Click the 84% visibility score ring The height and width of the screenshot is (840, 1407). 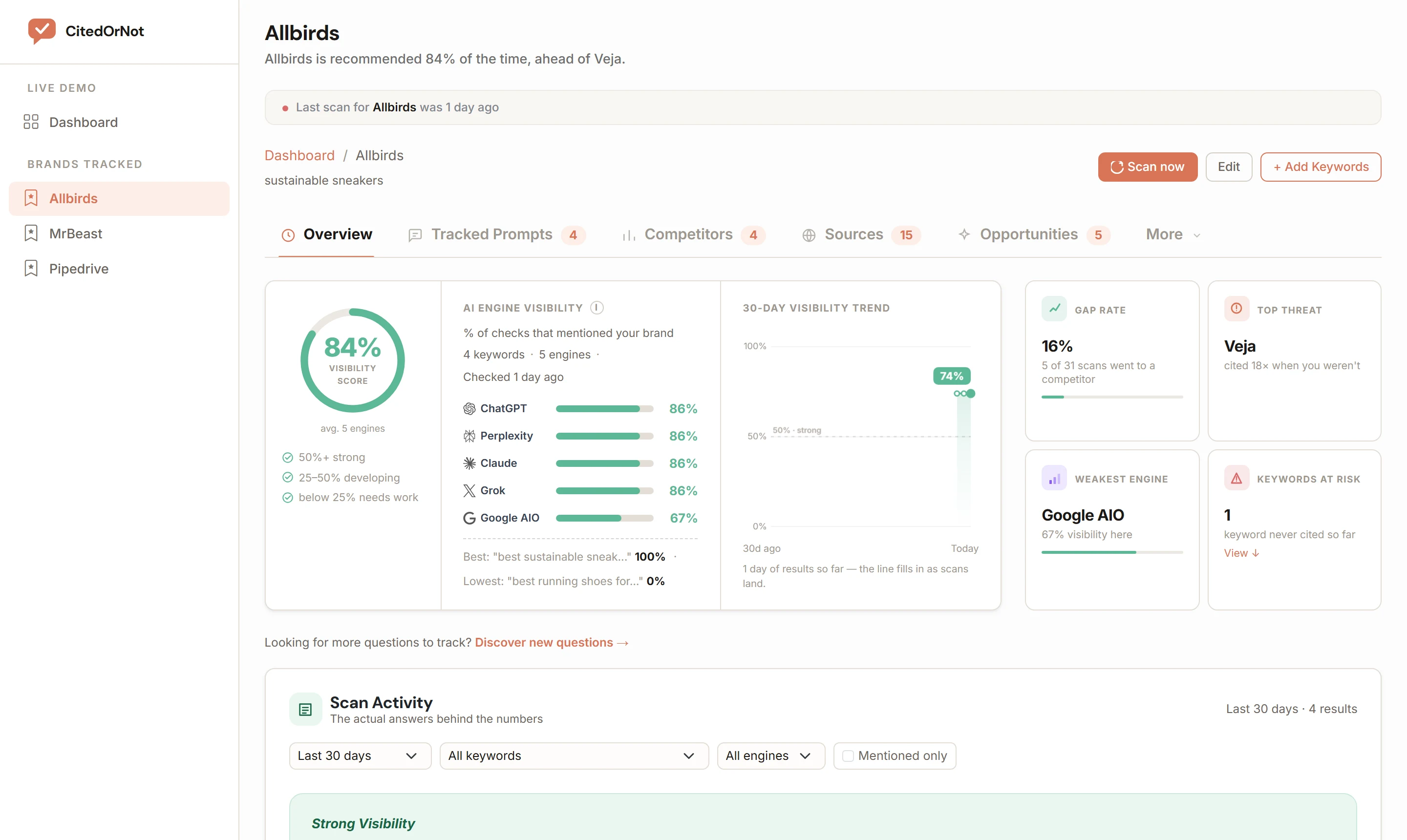pos(352,360)
